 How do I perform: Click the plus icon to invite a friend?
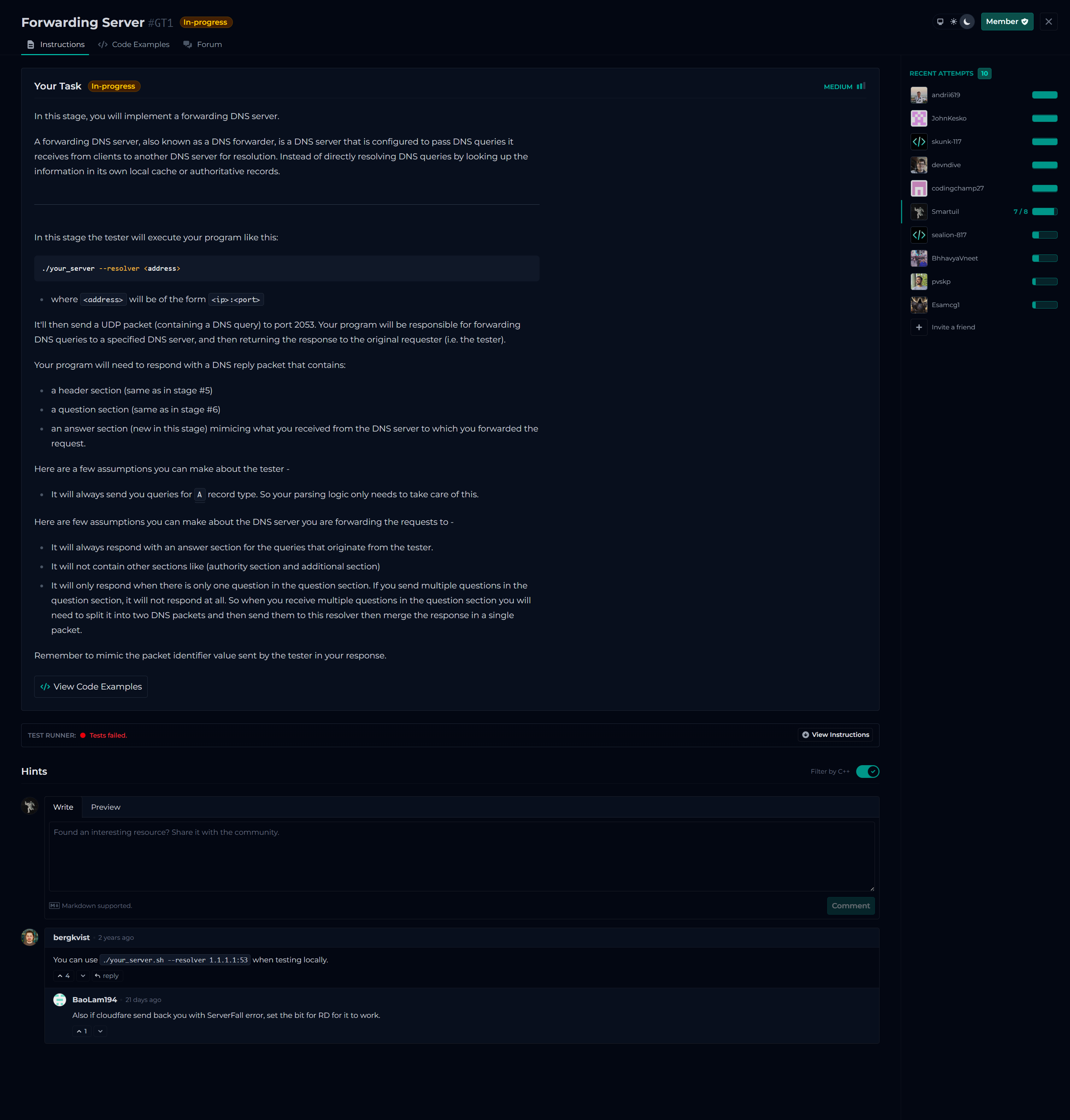[918, 327]
